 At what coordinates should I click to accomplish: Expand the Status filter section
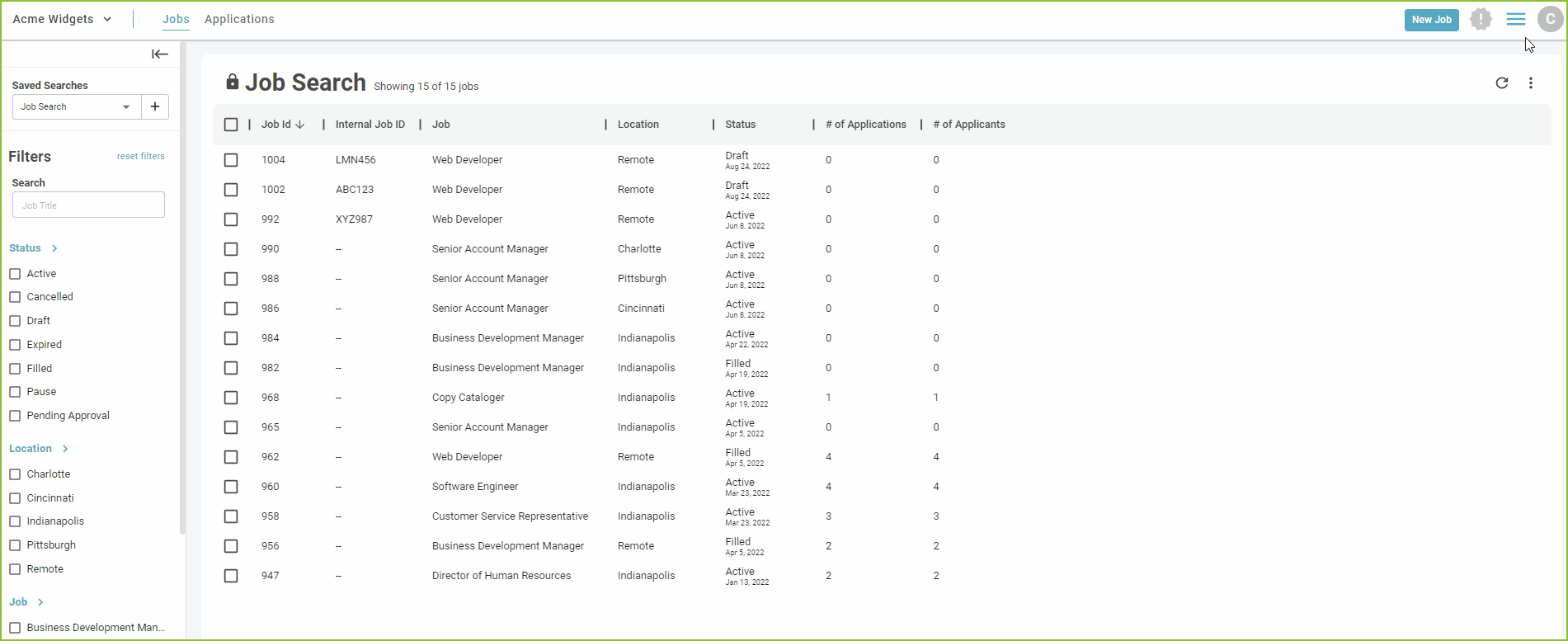[34, 248]
